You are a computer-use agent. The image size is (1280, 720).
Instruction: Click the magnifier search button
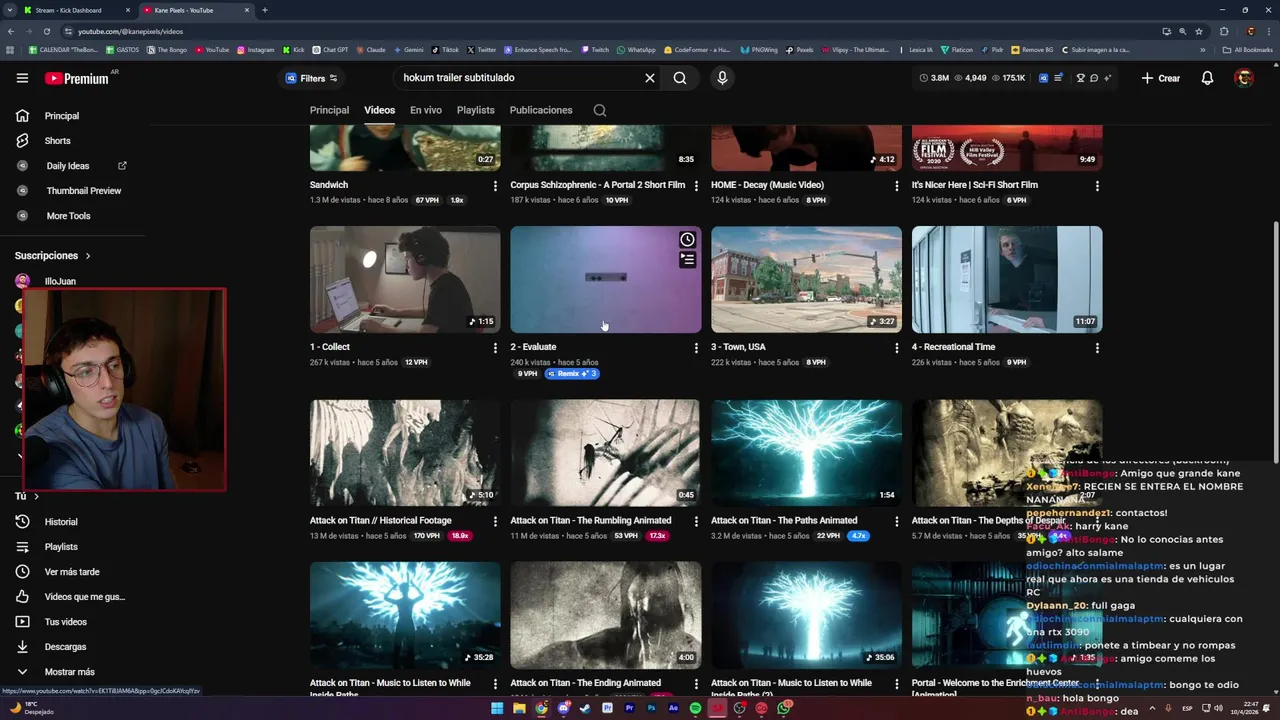[x=680, y=78]
